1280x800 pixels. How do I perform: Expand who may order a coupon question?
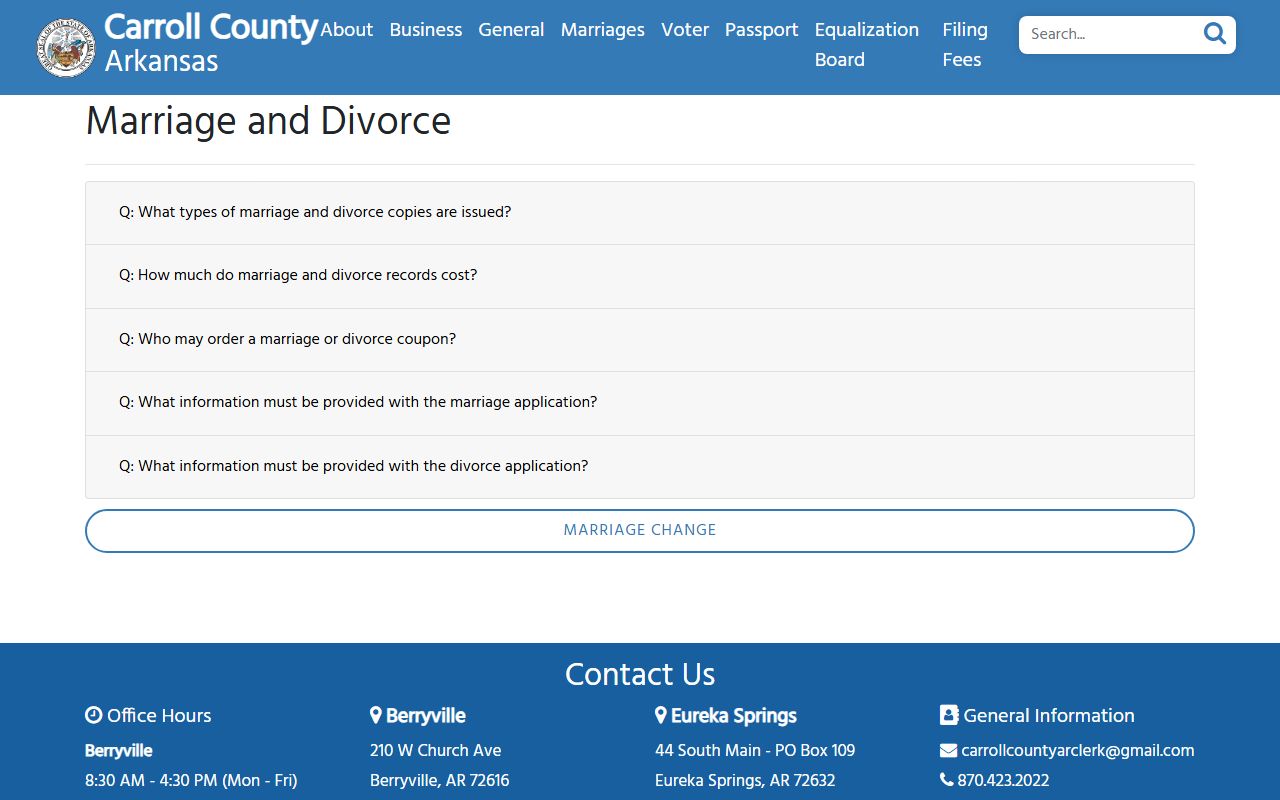287,339
